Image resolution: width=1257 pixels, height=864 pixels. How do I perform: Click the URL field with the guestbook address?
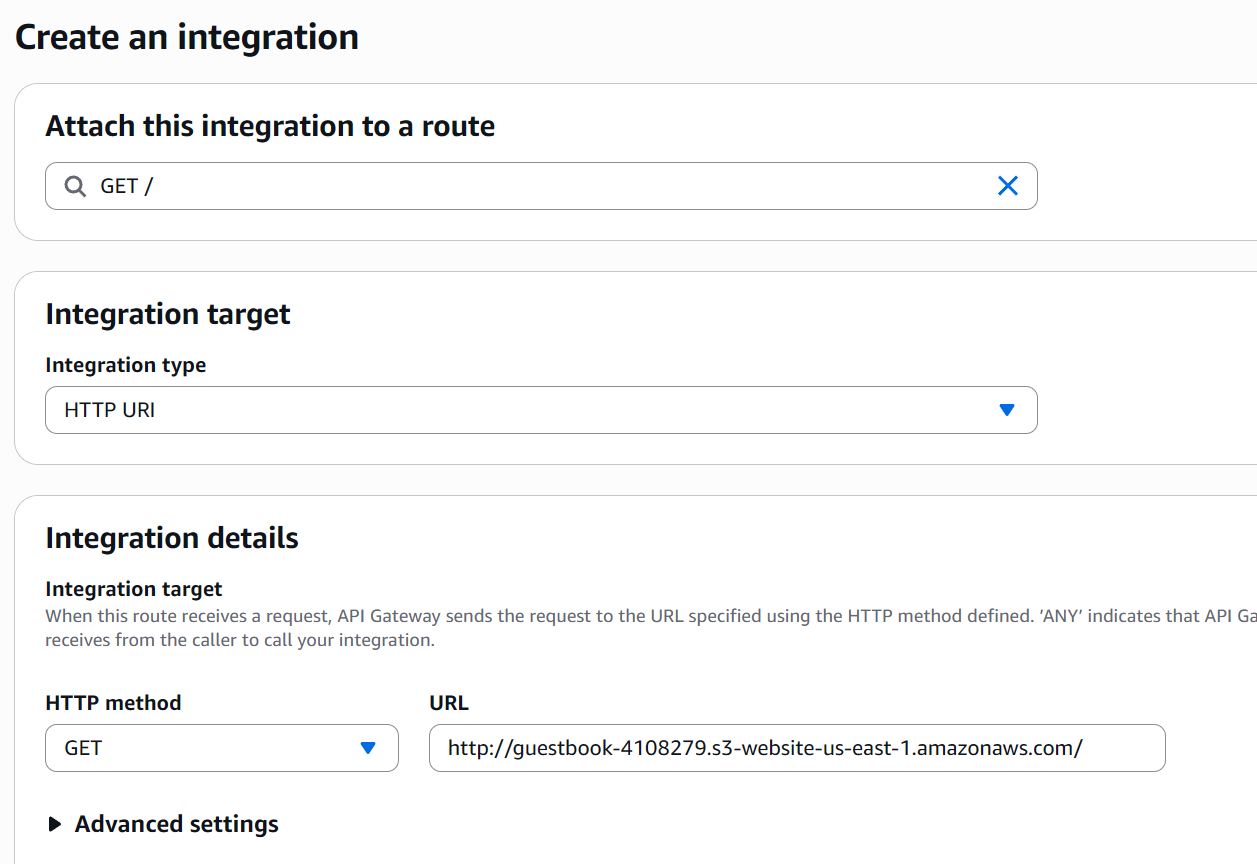[x=796, y=748]
